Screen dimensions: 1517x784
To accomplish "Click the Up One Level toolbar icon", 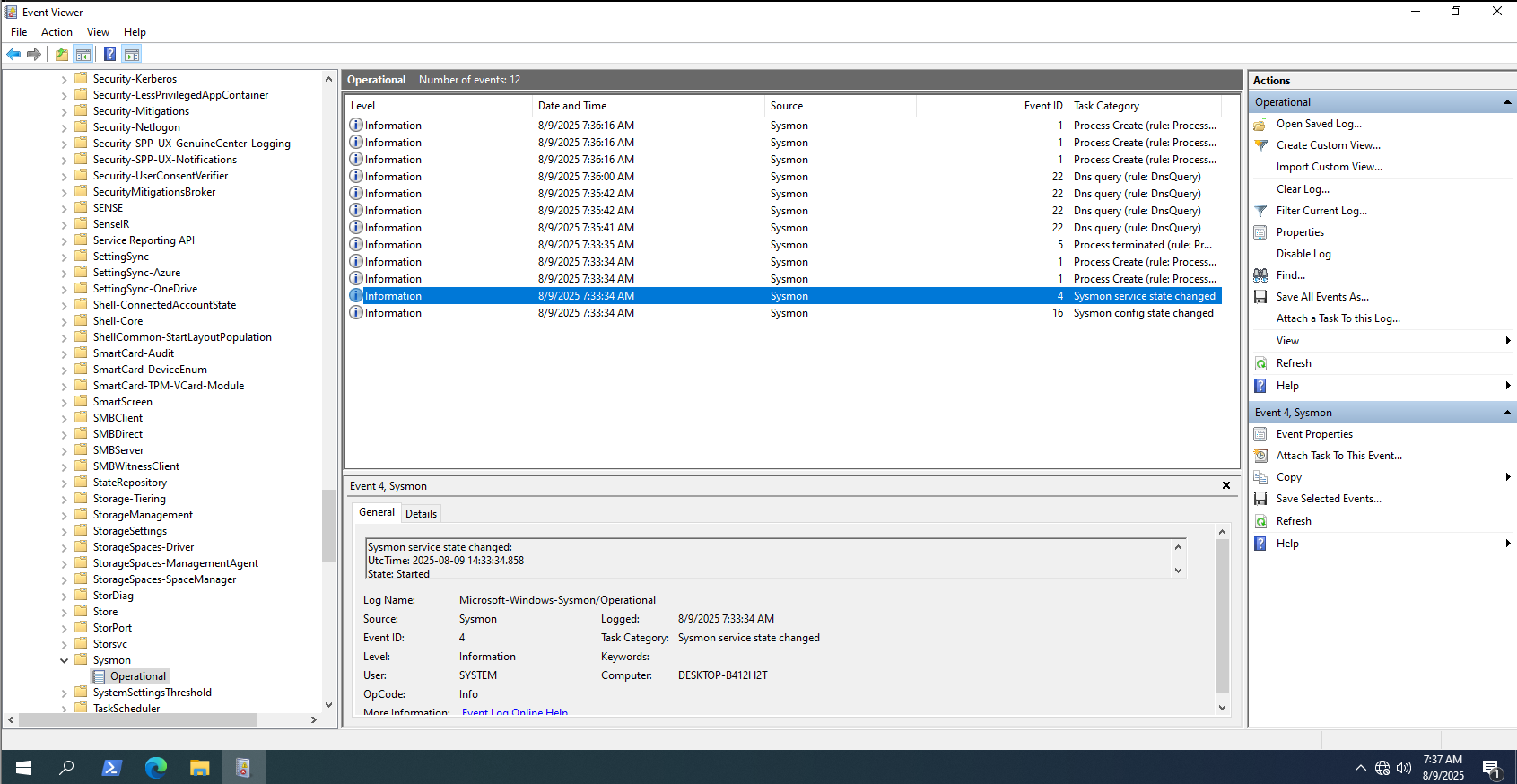I will (x=61, y=54).
